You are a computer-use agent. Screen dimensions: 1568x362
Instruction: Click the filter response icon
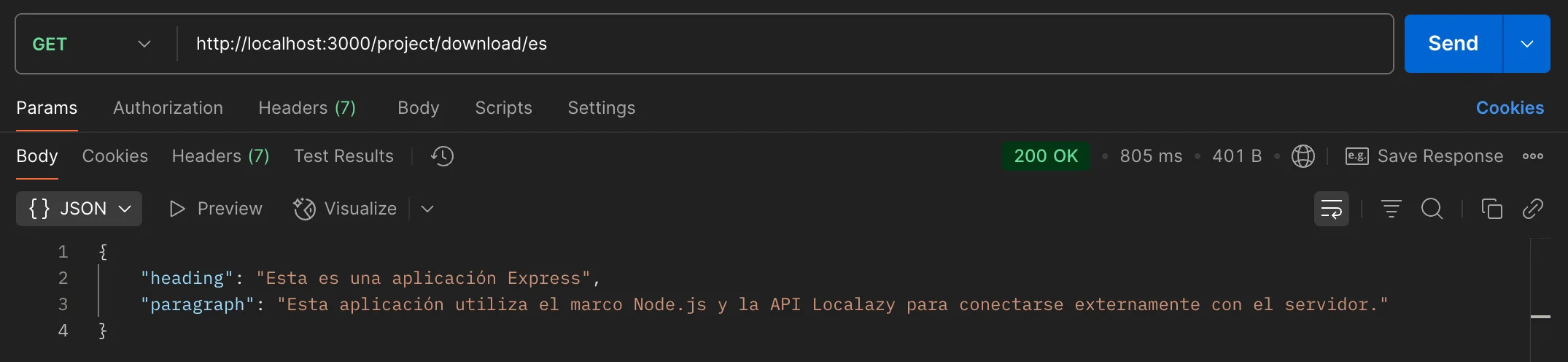(1391, 209)
